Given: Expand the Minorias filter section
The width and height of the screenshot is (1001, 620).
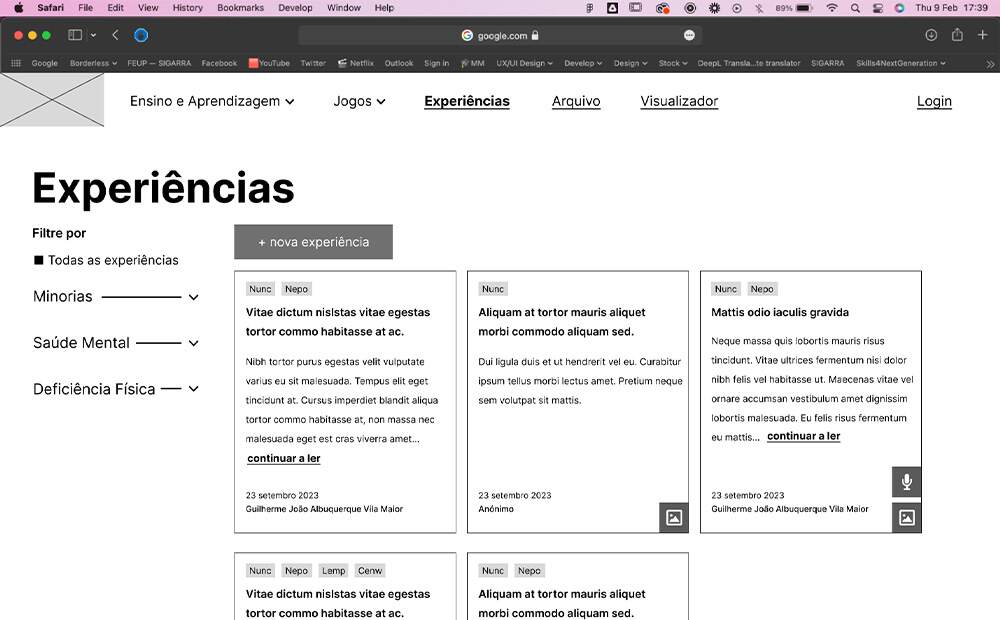Looking at the screenshot, I should [193, 297].
